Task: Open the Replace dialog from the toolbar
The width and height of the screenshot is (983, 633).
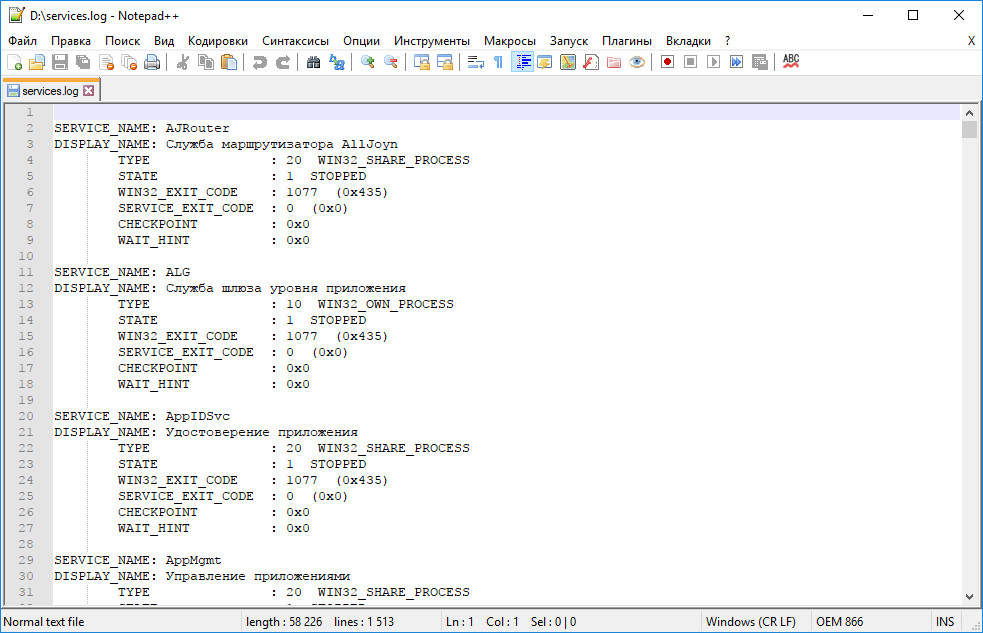Action: coord(337,62)
